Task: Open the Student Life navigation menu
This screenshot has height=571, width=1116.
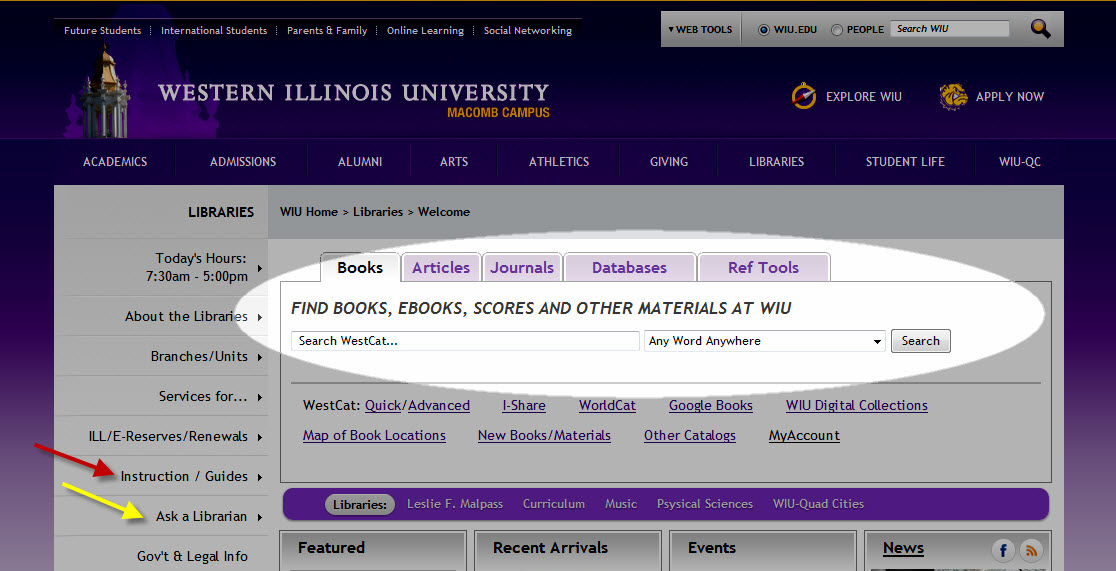Action: click(905, 162)
